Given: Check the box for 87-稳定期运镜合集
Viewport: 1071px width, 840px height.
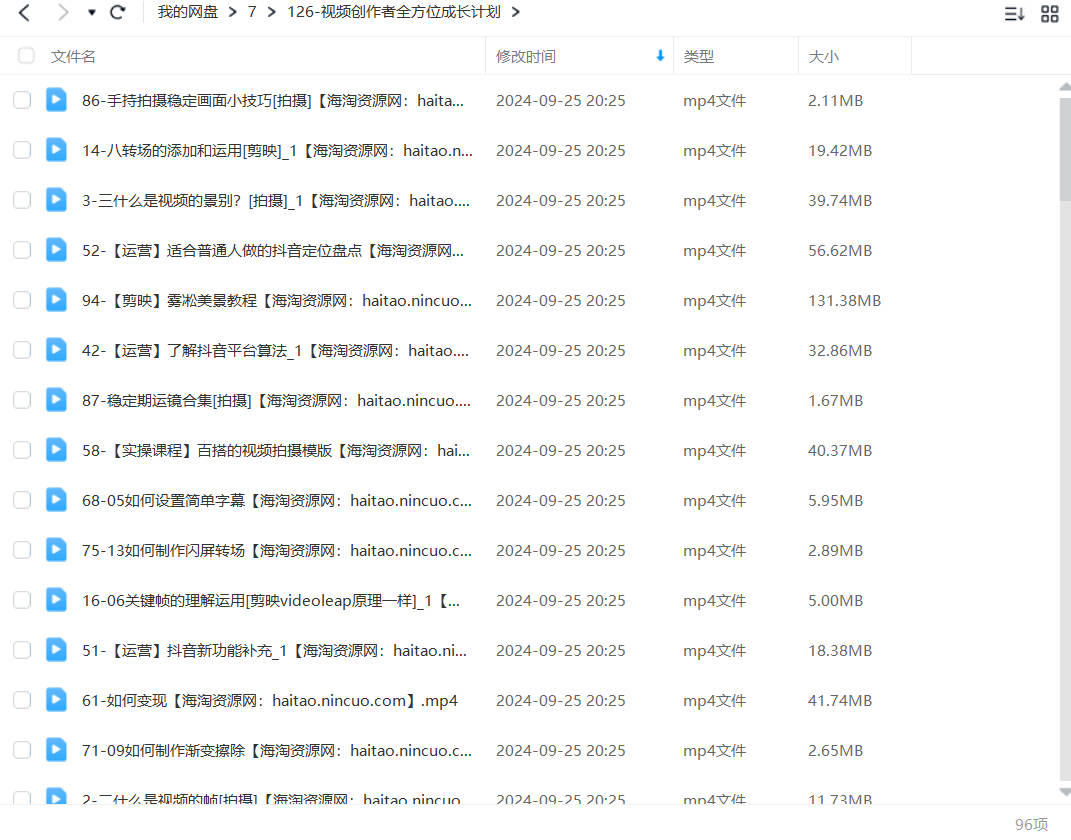Looking at the screenshot, I should (x=22, y=400).
